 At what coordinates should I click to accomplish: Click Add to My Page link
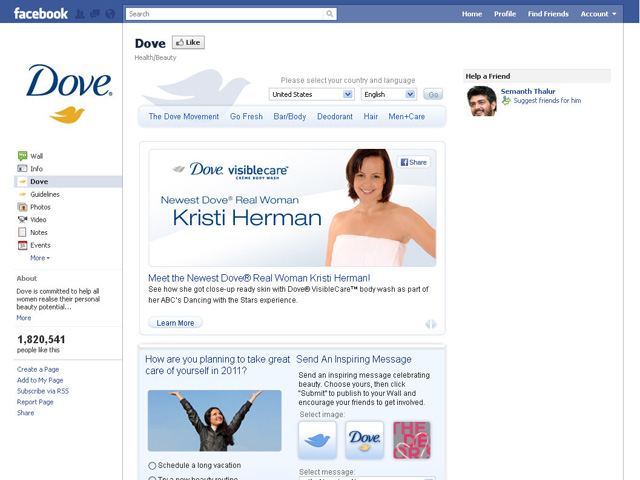40,380
